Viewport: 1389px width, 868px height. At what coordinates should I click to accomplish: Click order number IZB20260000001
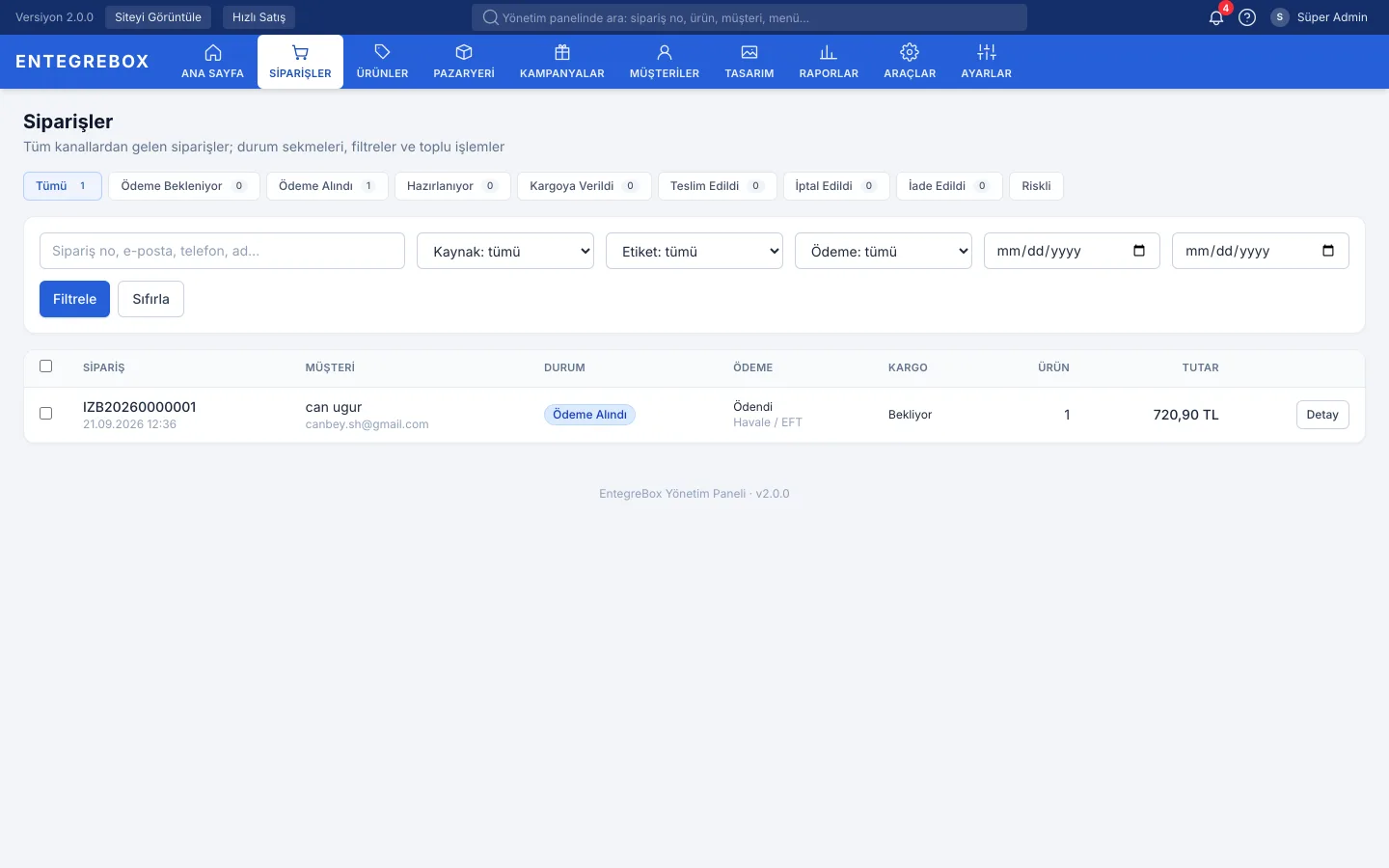[x=140, y=407]
